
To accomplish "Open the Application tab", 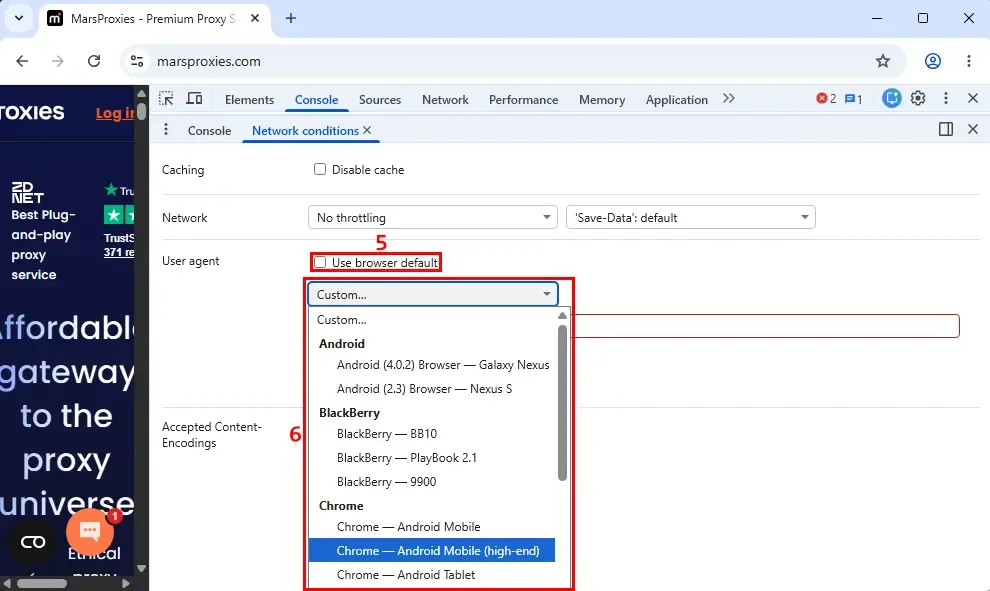I will (x=677, y=100).
